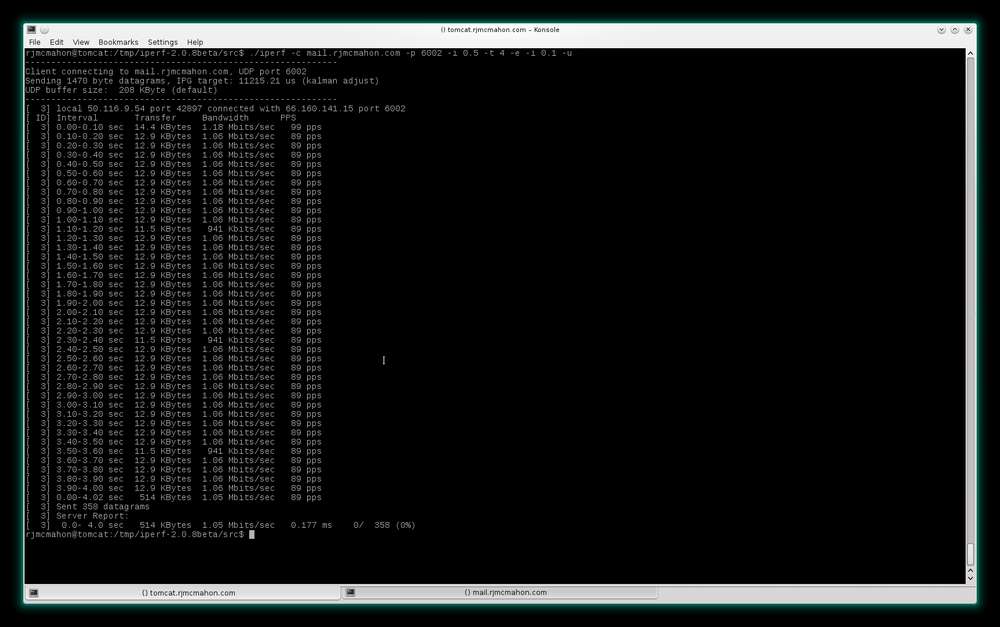Screen dimensions: 1000x627
Task: Click the terminal icon on mail tab
Action: (350, 592)
